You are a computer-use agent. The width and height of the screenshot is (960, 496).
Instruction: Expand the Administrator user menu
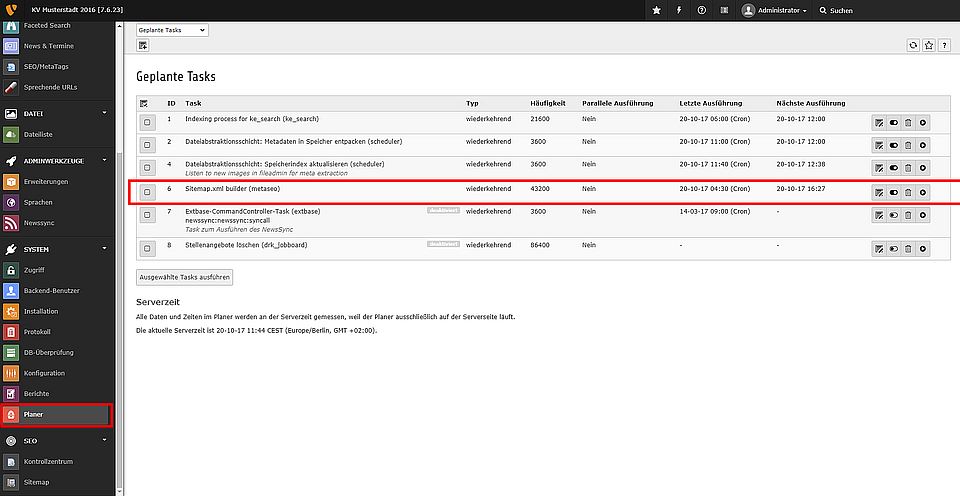click(778, 10)
